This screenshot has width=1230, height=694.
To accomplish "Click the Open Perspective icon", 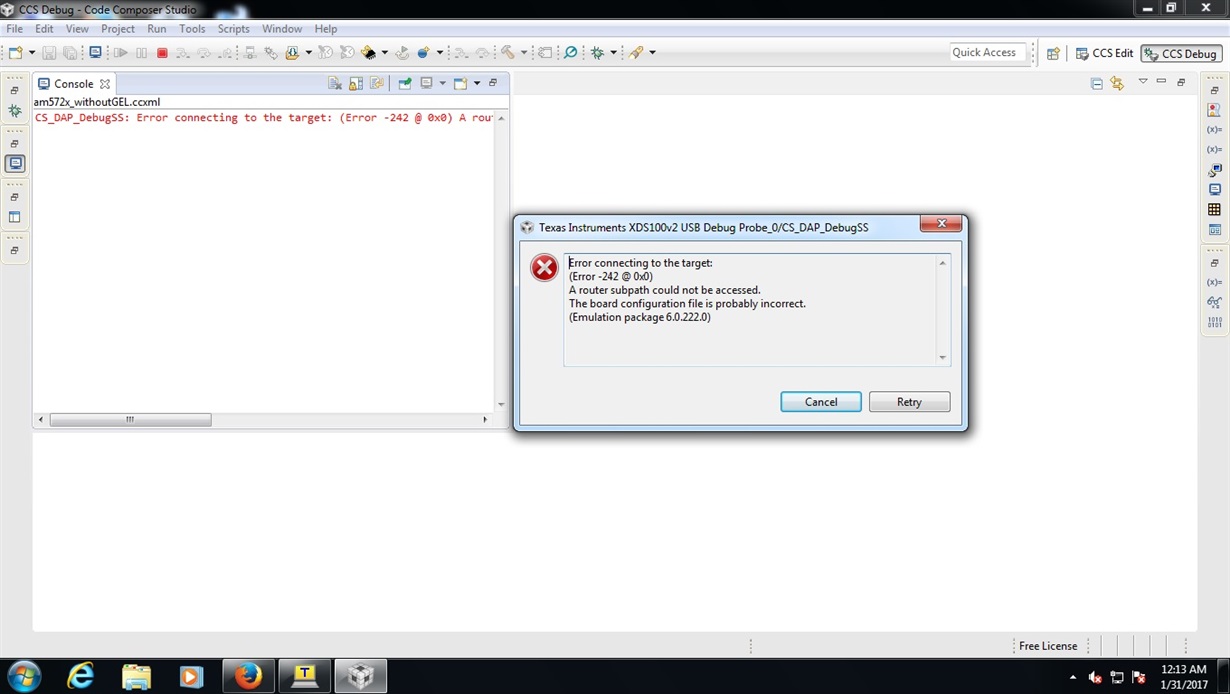I will (x=1053, y=53).
